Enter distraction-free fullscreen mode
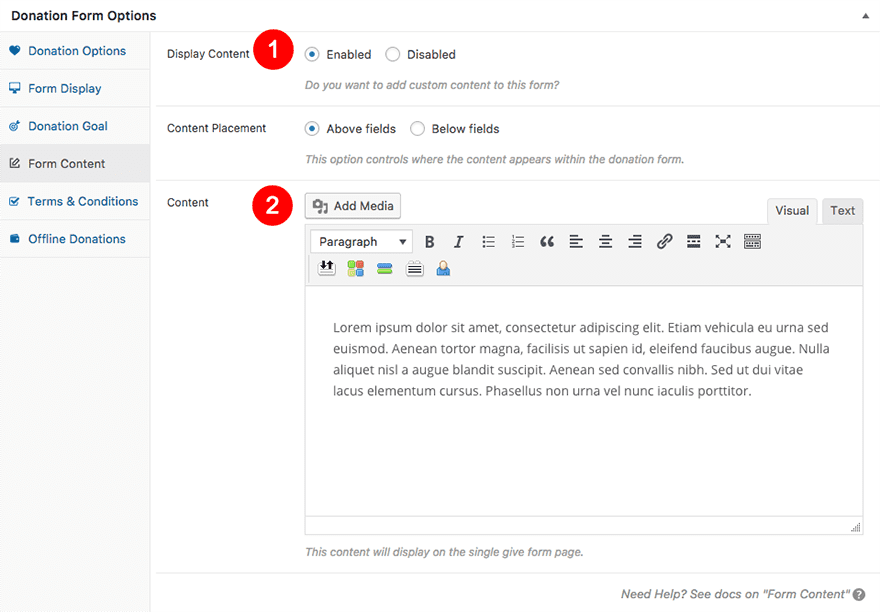 click(723, 242)
